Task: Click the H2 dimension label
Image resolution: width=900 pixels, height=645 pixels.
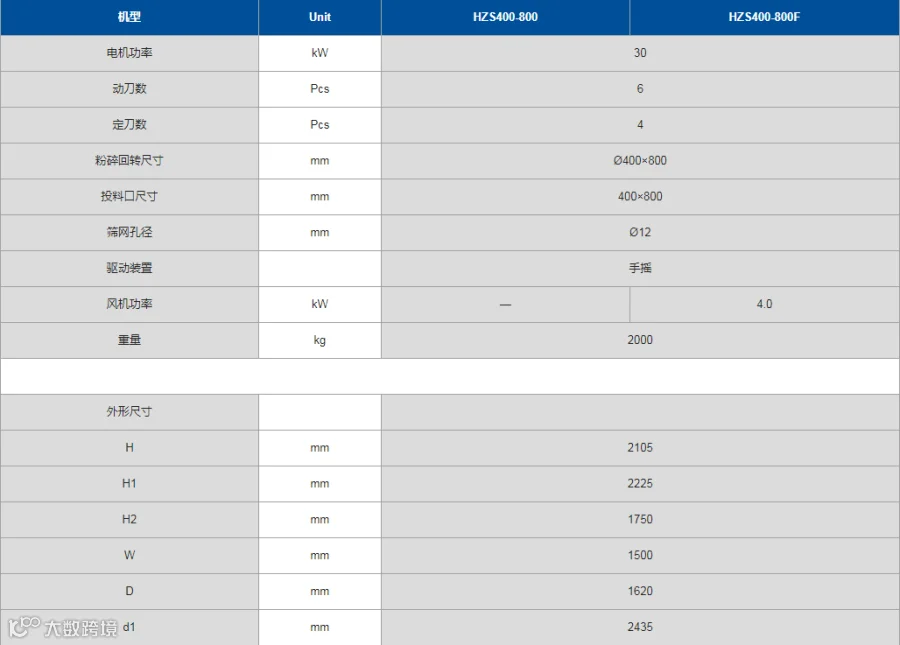Action: [129, 519]
